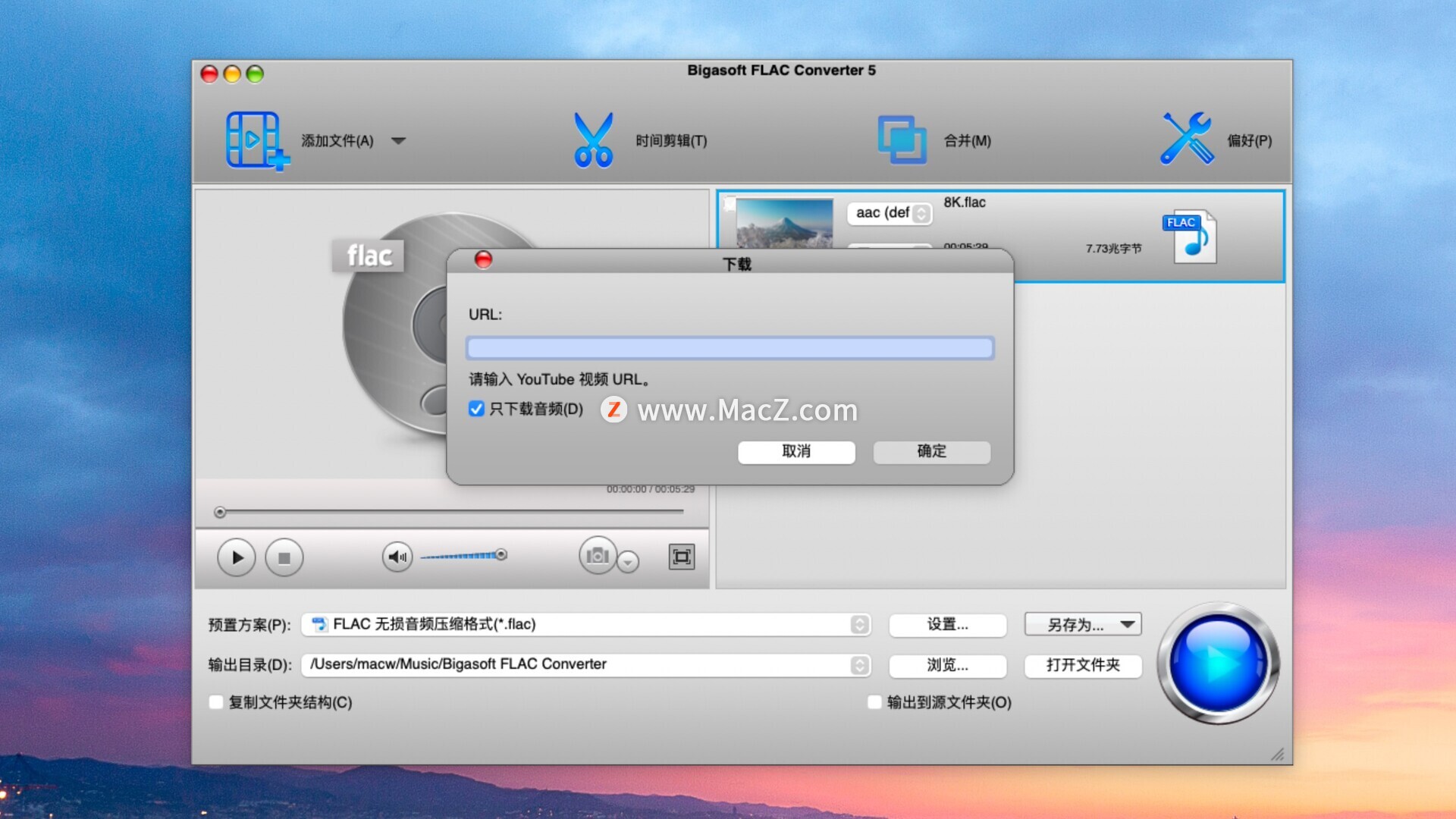Click the FLAC music file icon
Viewport: 1456px width, 819px height.
pyautogui.click(x=1190, y=236)
